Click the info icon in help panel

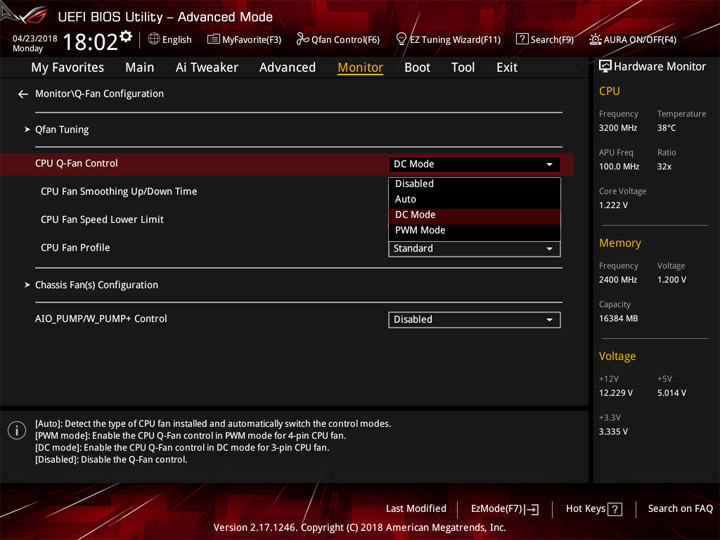tap(17, 430)
